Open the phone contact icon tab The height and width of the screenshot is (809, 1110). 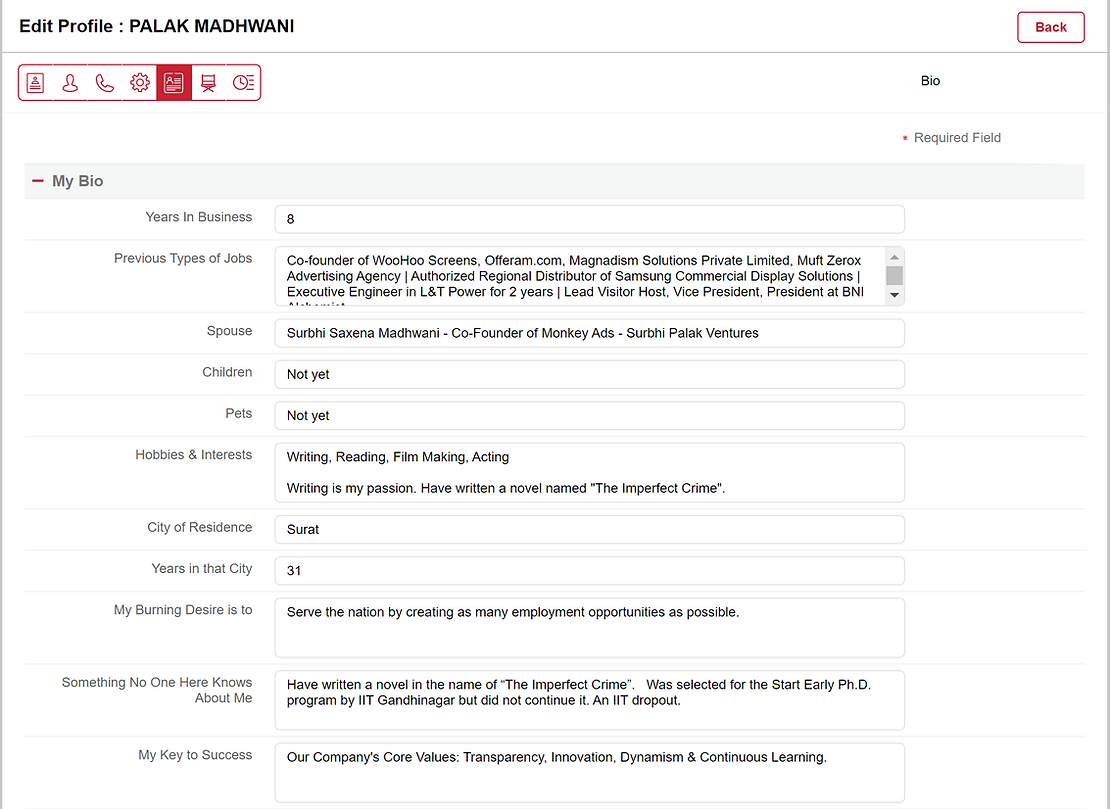pyautogui.click(x=105, y=83)
